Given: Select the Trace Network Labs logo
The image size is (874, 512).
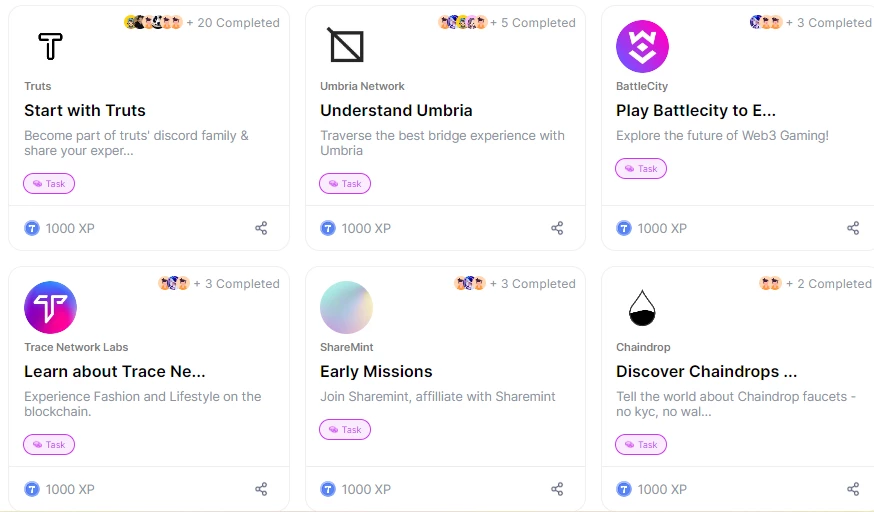Looking at the screenshot, I should click(x=50, y=308).
